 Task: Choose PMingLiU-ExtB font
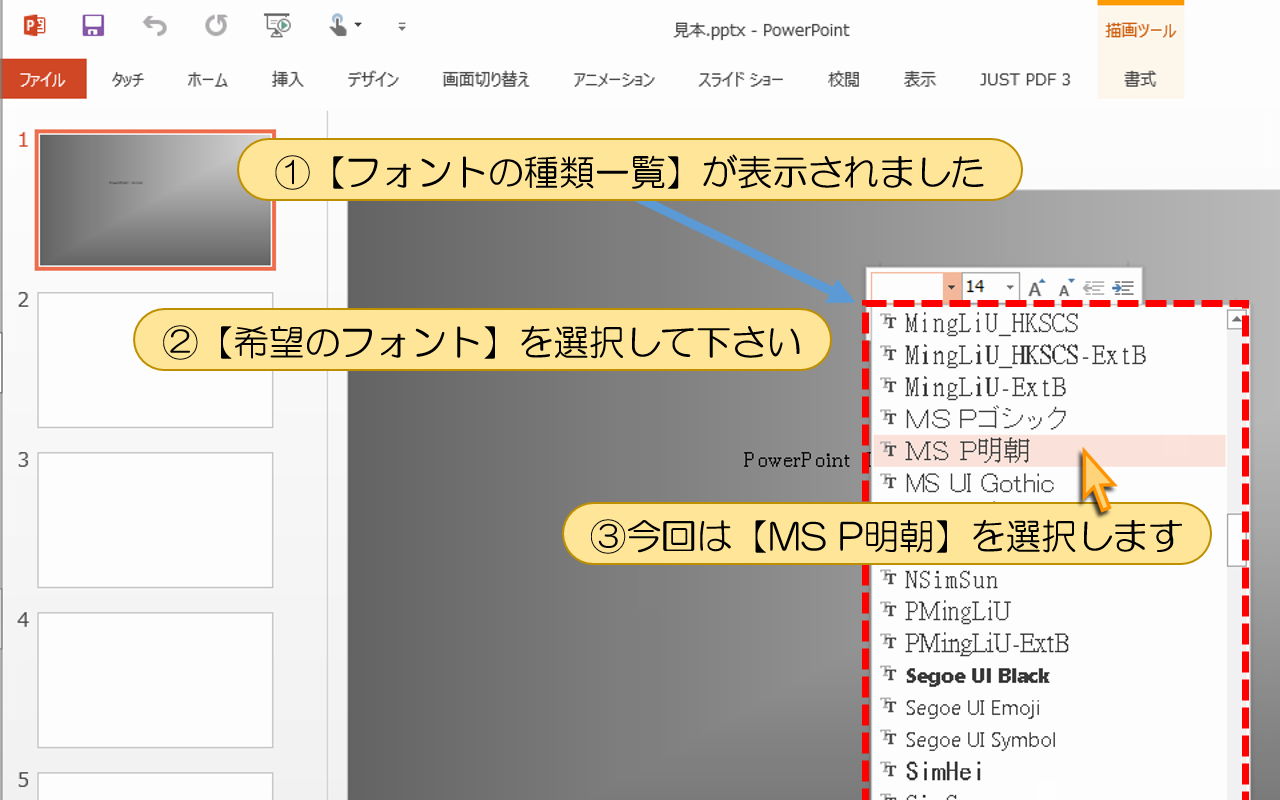pyautogui.click(x=1048, y=643)
